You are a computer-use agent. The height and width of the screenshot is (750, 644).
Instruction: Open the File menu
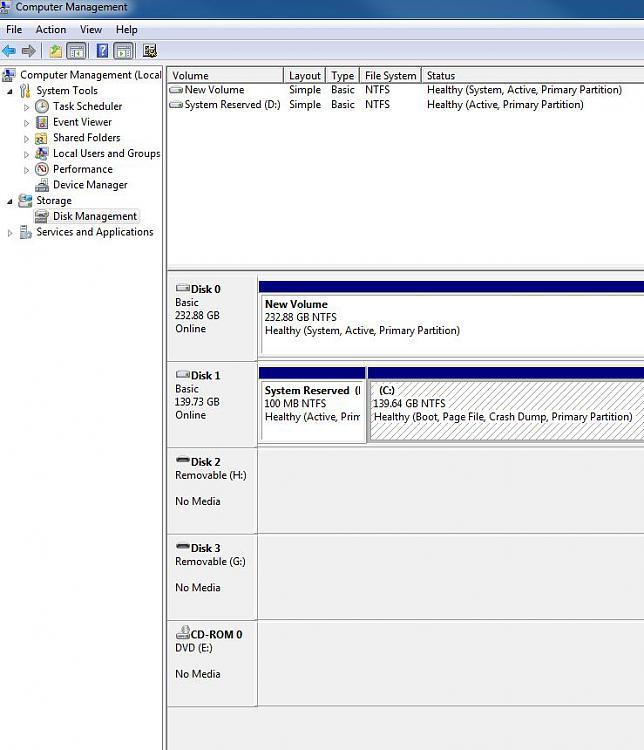click(14, 30)
